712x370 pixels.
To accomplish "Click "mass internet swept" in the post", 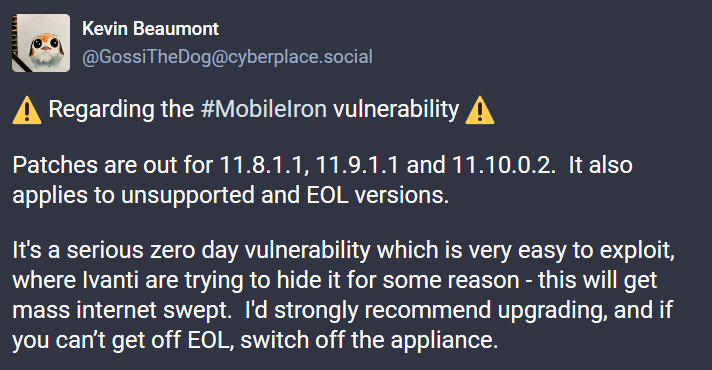I will (122, 310).
